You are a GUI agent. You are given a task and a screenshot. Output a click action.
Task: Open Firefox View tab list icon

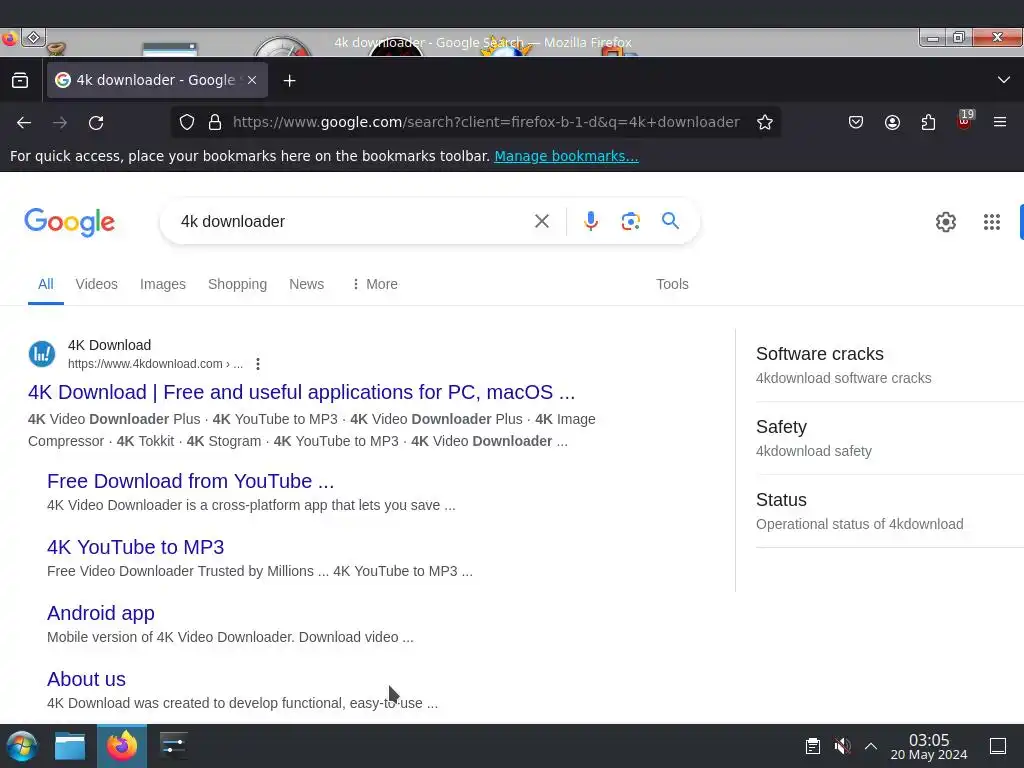pos(20,80)
